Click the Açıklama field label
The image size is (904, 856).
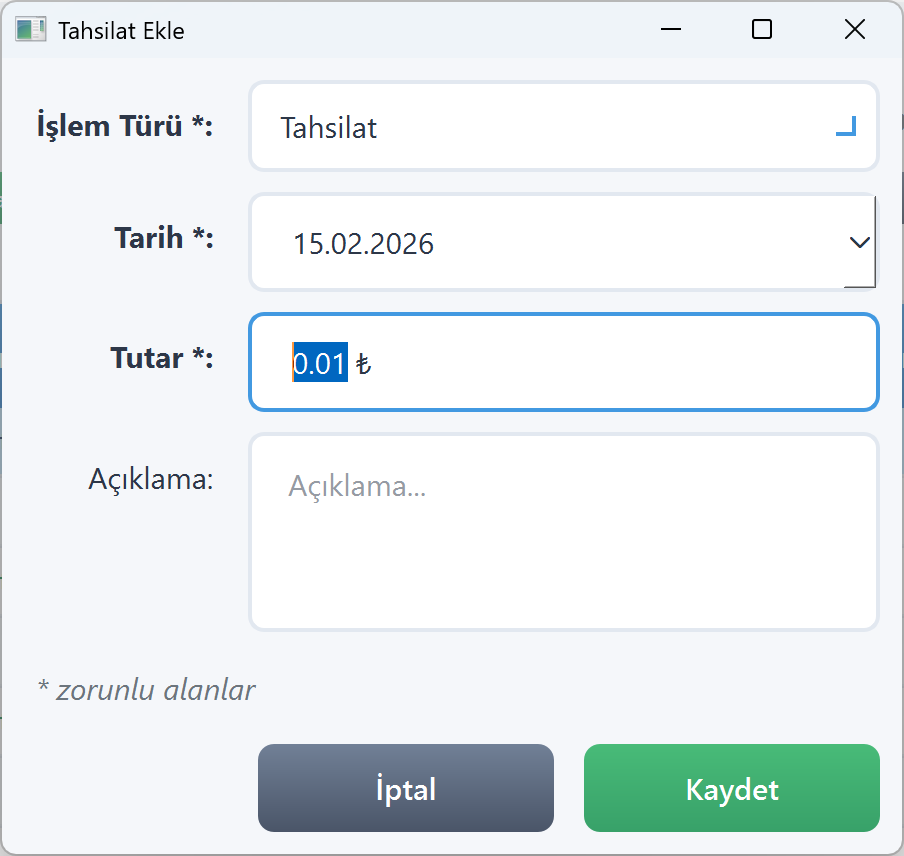[151, 479]
